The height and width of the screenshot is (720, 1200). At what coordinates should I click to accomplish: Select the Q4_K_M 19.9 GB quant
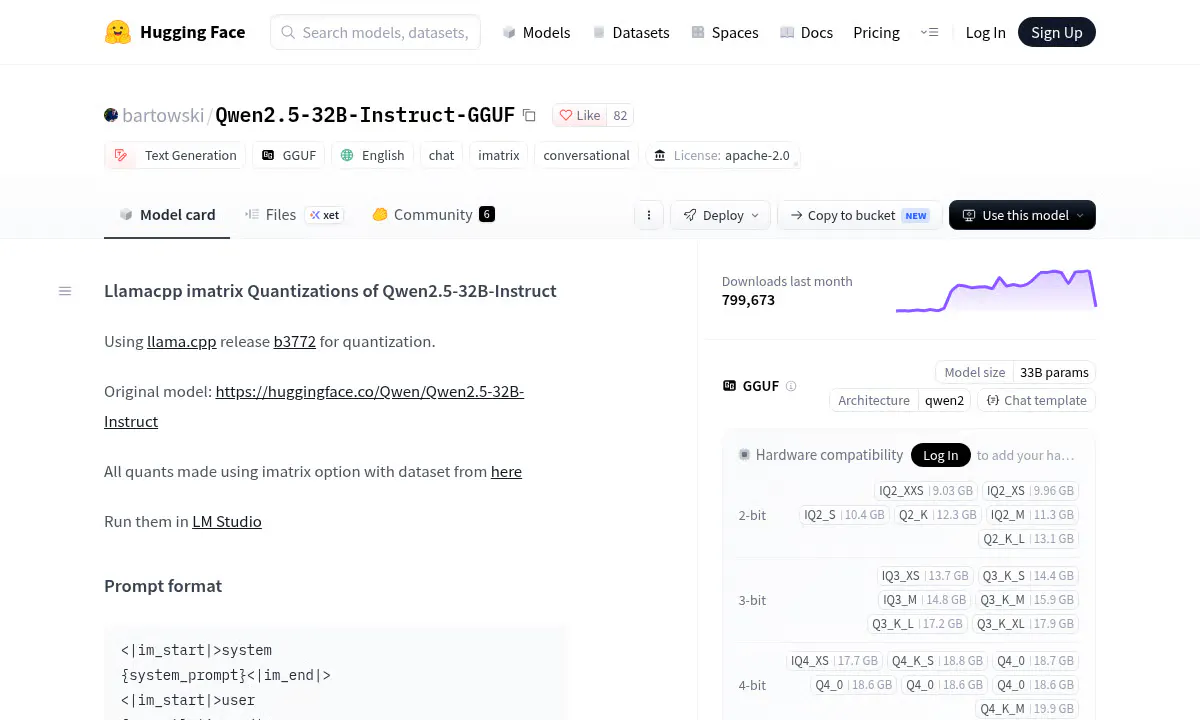(1027, 709)
